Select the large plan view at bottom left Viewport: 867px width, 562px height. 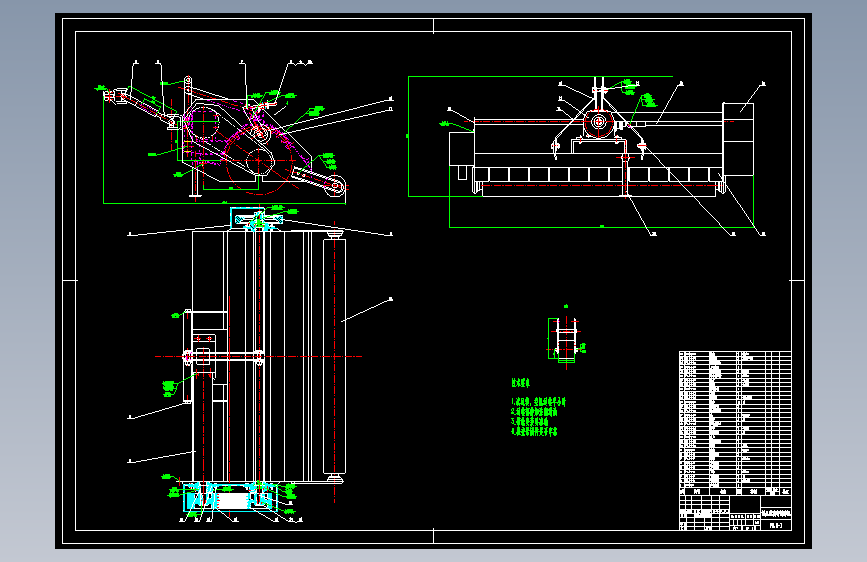pos(260,365)
